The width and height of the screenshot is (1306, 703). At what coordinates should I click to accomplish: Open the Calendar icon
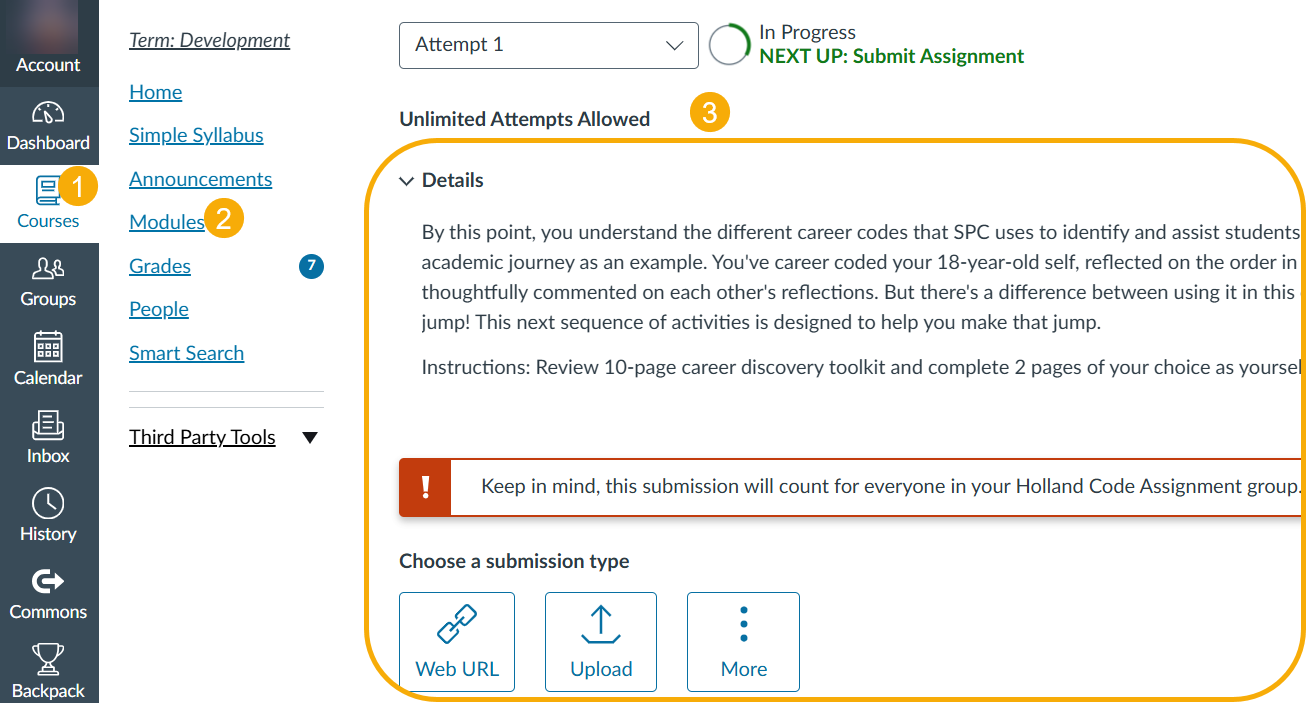pyautogui.click(x=48, y=360)
